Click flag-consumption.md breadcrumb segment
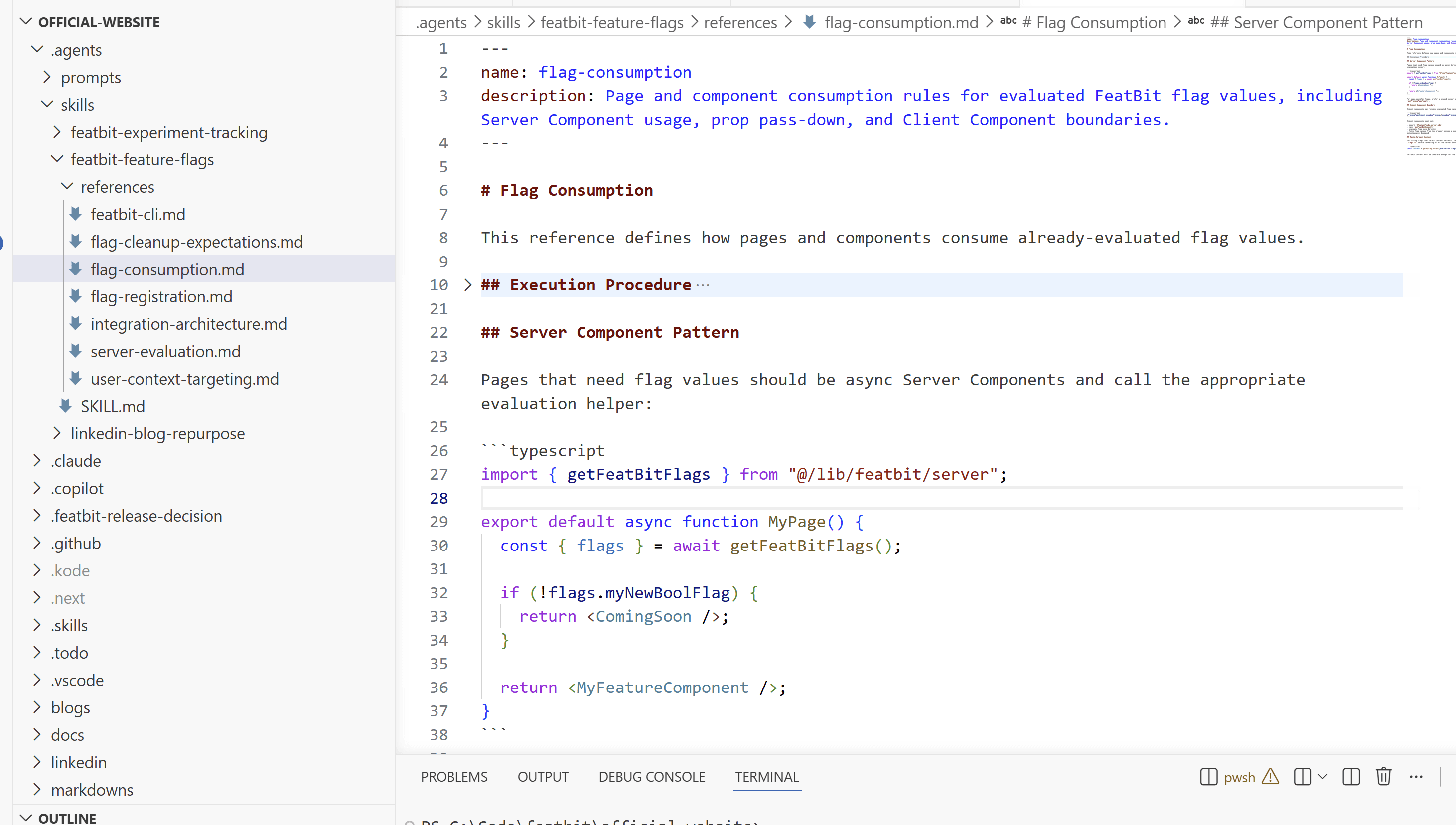Screen dimensions: 1456x825 901,22
